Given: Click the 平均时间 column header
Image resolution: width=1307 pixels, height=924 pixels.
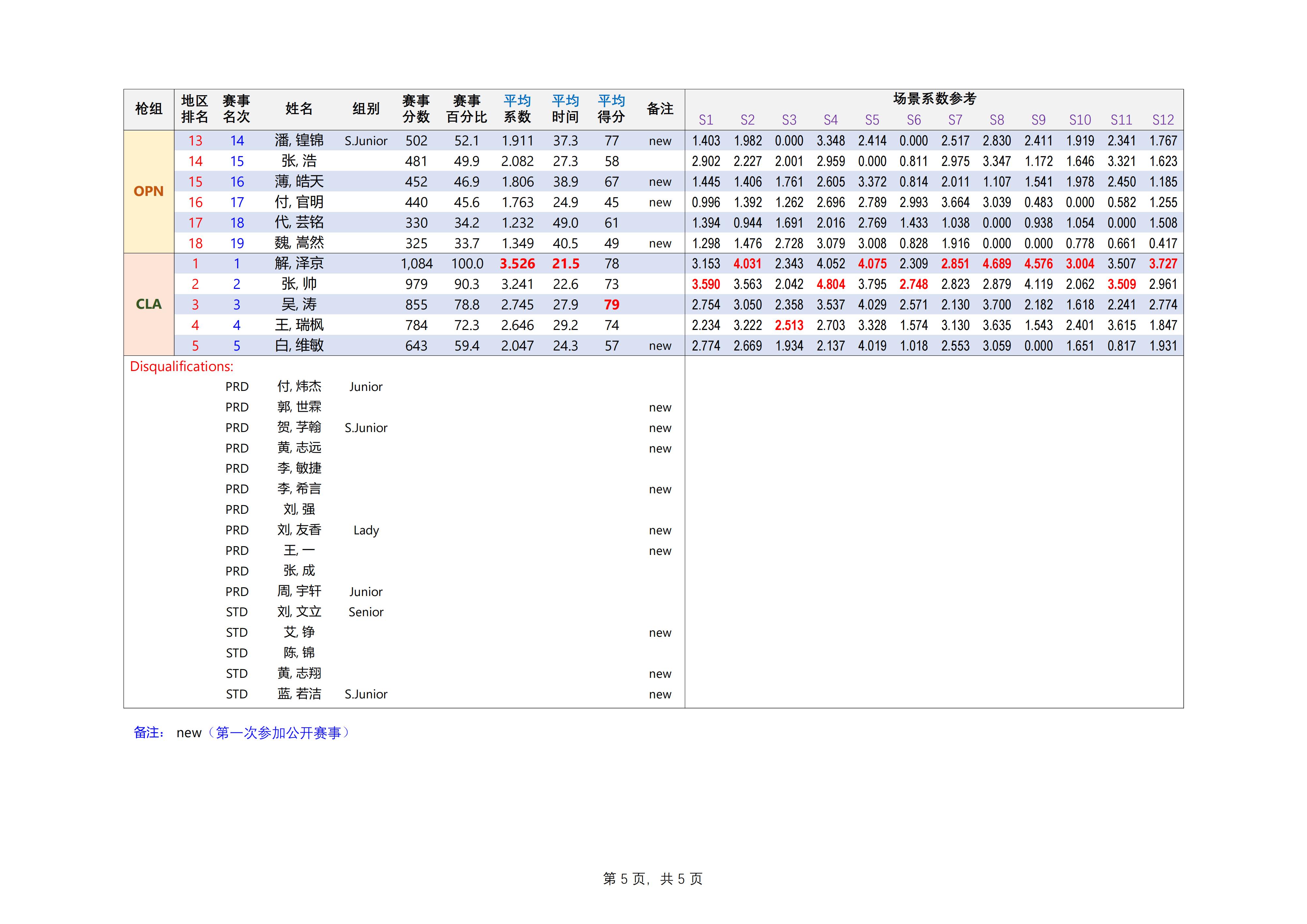Looking at the screenshot, I should click(565, 109).
